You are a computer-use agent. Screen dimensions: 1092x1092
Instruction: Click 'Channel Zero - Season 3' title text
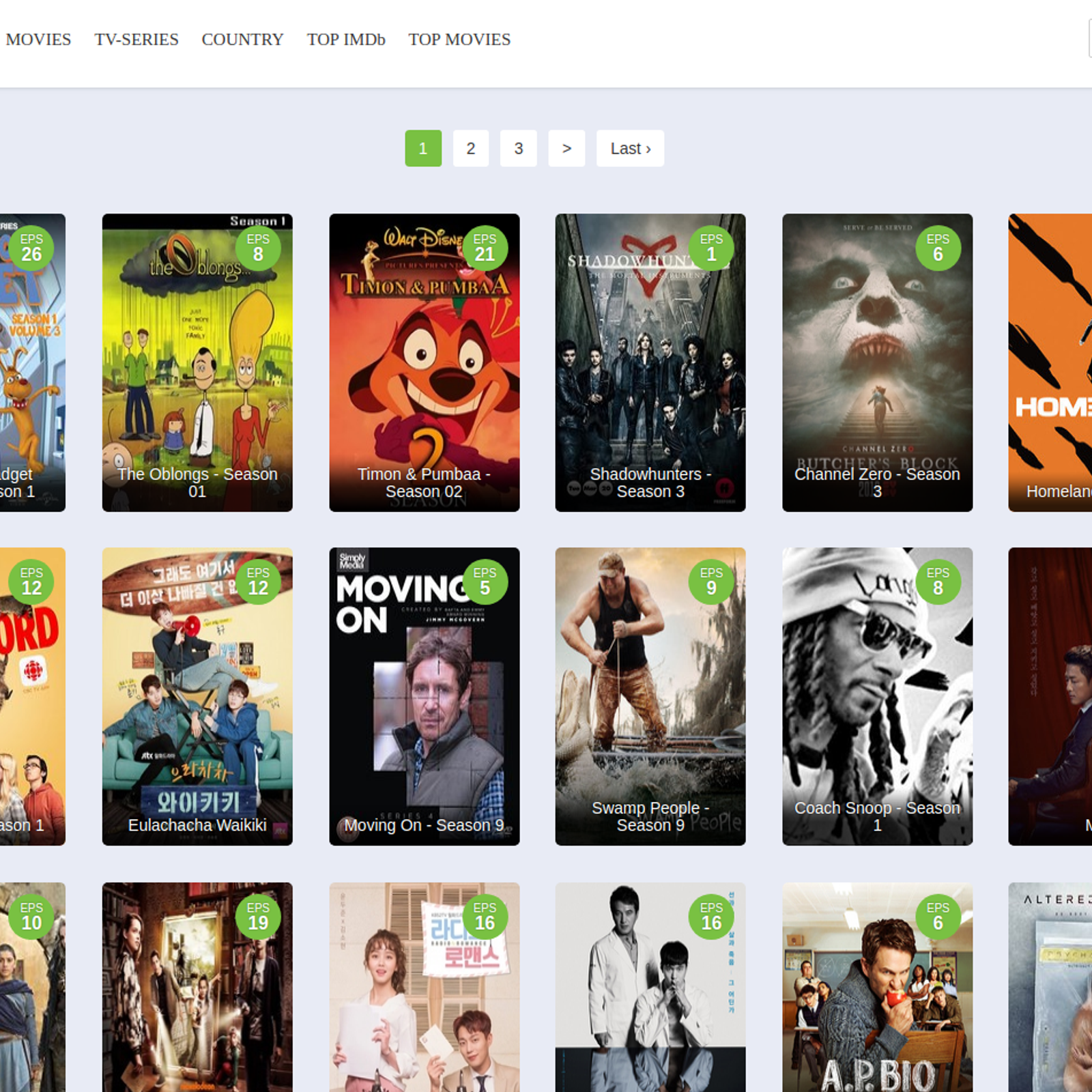click(x=877, y=483)
